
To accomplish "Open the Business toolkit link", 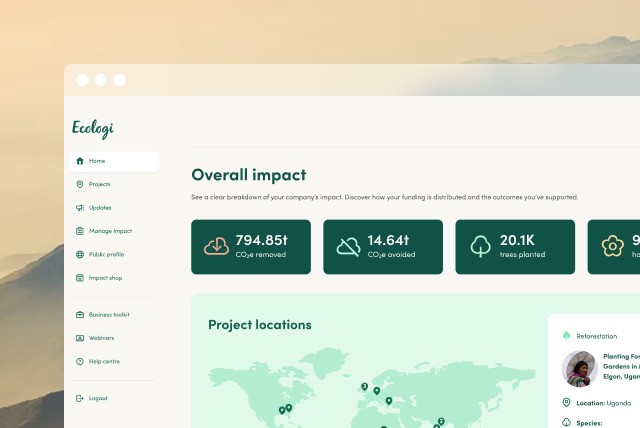I will [109, 315].
